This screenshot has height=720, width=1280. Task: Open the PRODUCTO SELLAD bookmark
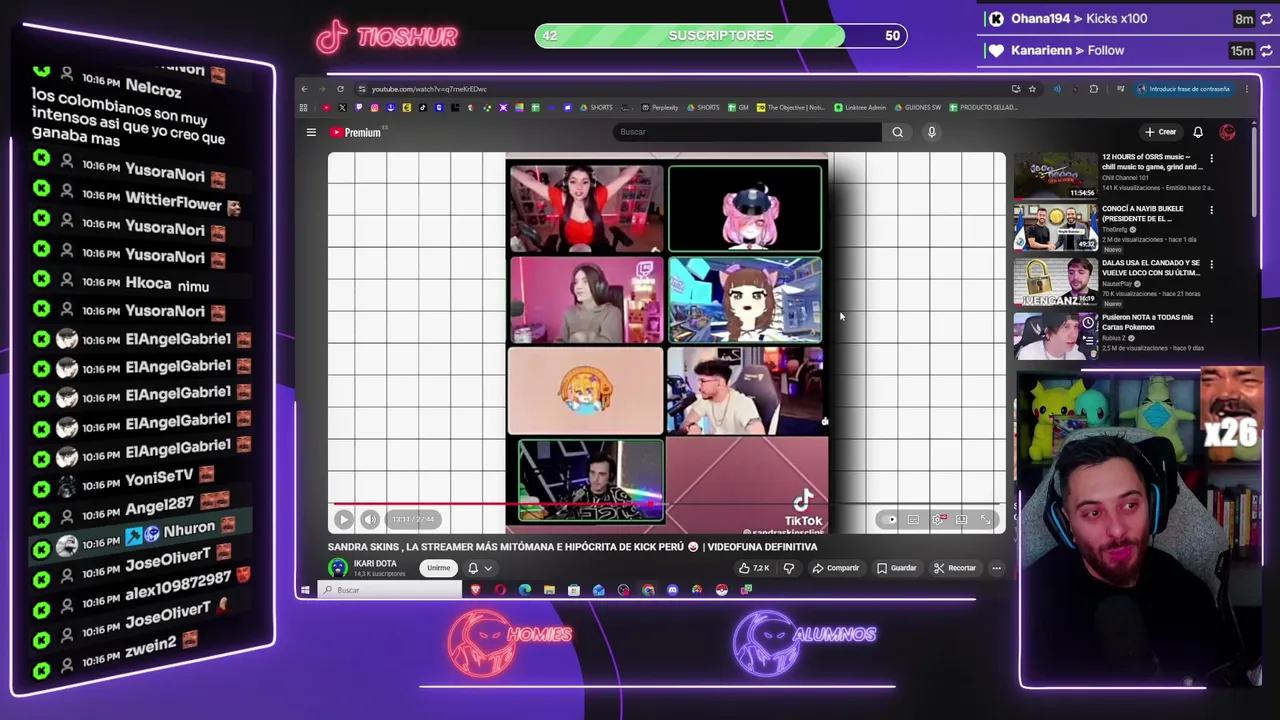984,107
